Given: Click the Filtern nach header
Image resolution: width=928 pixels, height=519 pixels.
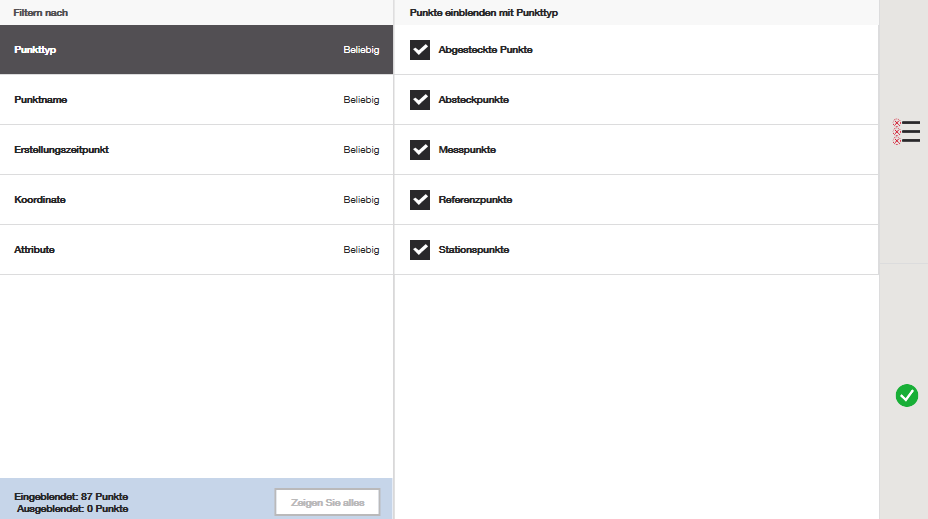Looking at the screenshot, I should (x=41, y=12).
